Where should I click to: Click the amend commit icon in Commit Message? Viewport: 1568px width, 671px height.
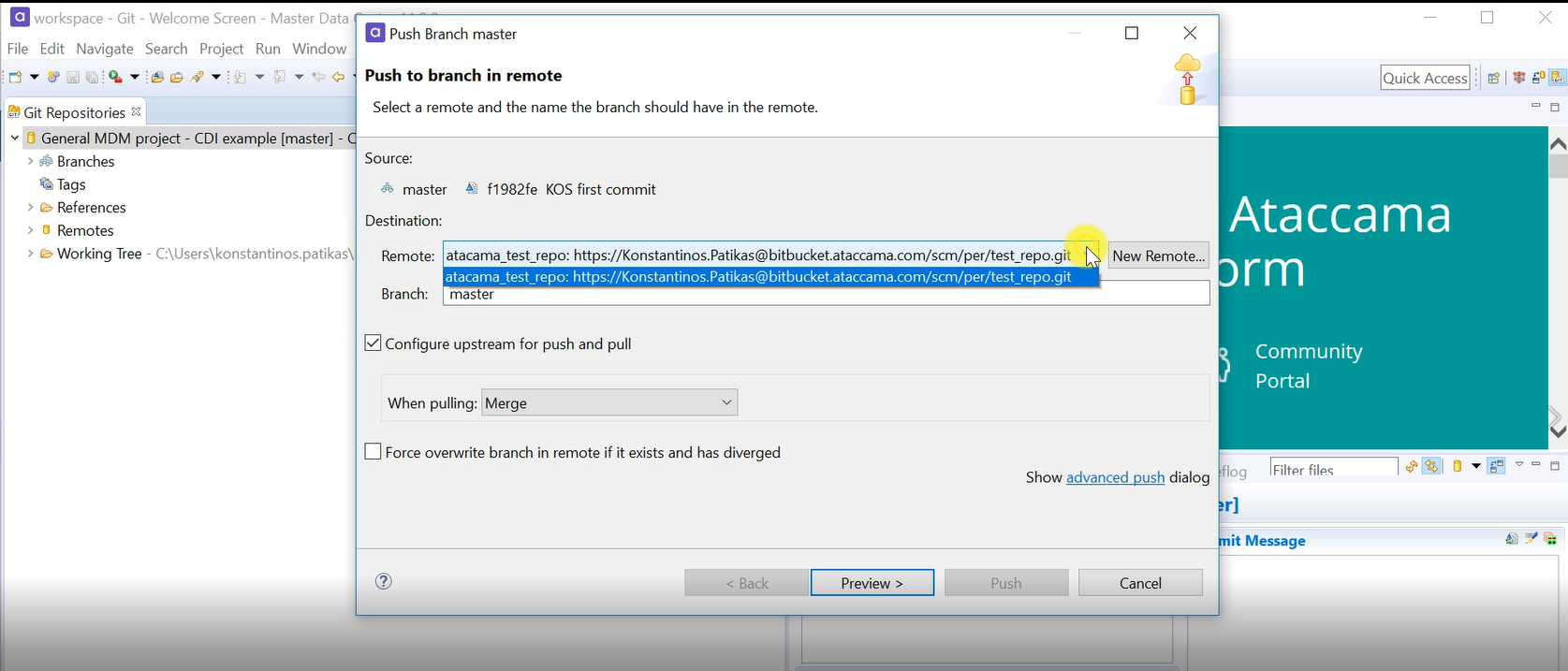[x=1511, y=539]
